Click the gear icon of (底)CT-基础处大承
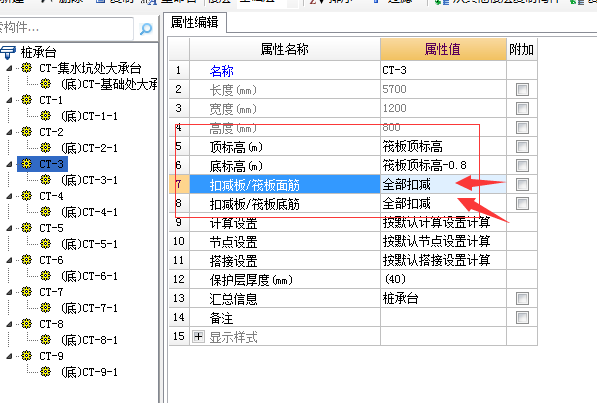The width and height of the screenshot is (597, 403). [x=45, y=83]
